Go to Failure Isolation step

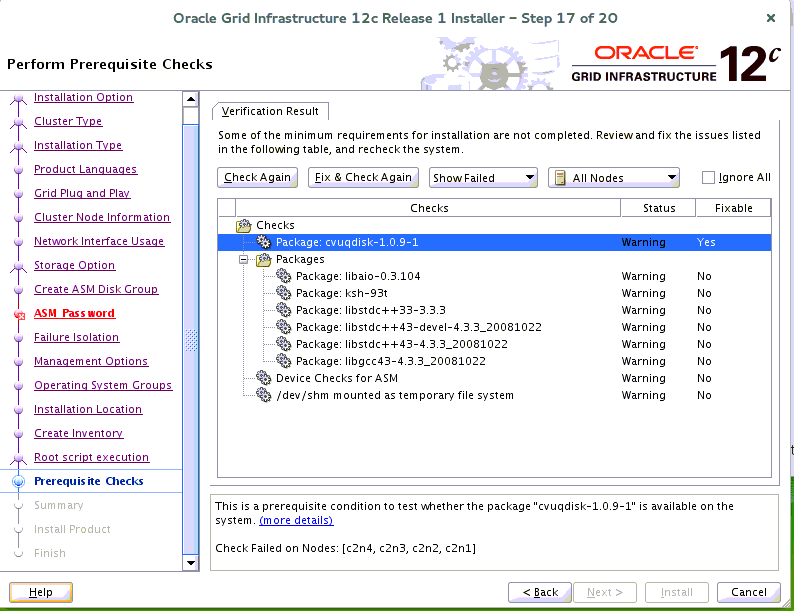[76, 337]
